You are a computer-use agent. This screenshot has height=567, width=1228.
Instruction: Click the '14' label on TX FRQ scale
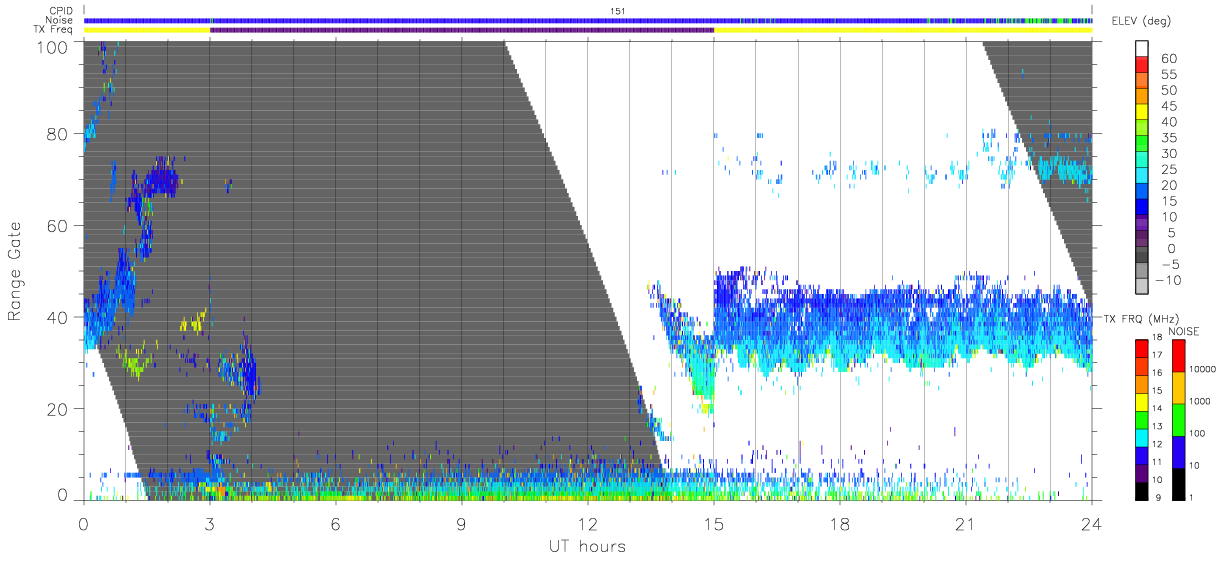tap(1157, 408)
